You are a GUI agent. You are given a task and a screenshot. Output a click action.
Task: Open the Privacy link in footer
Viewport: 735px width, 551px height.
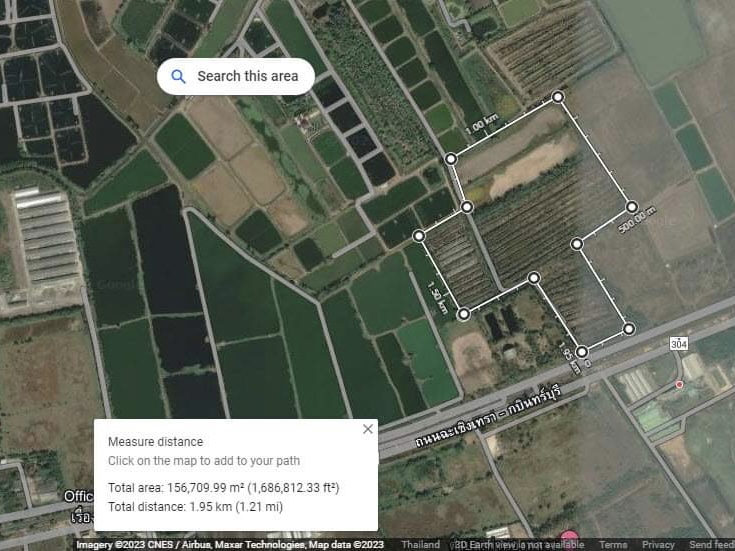[x=658, y=544]
